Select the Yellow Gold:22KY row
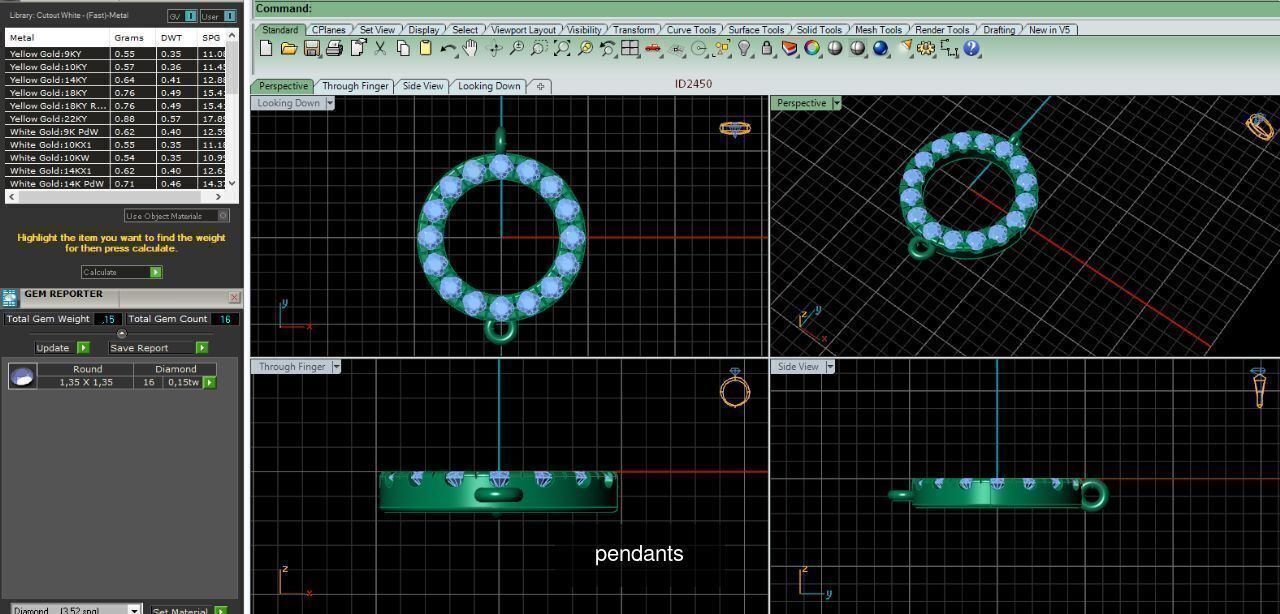Image resolution: width=1280 pixels, height=614 pixels. 116,118
